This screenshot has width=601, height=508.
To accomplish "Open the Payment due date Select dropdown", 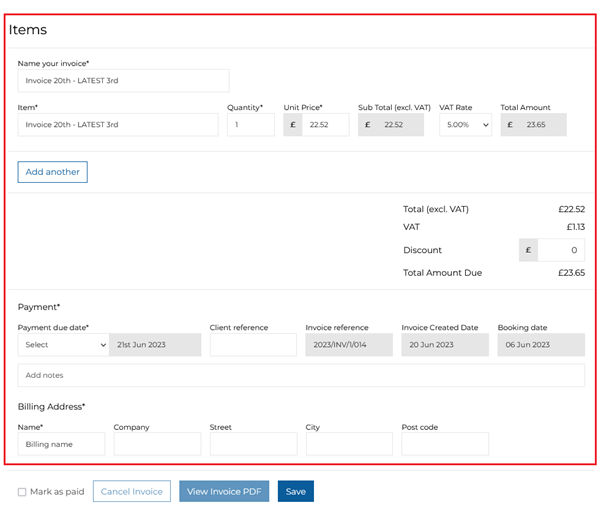I will (64, 345).
